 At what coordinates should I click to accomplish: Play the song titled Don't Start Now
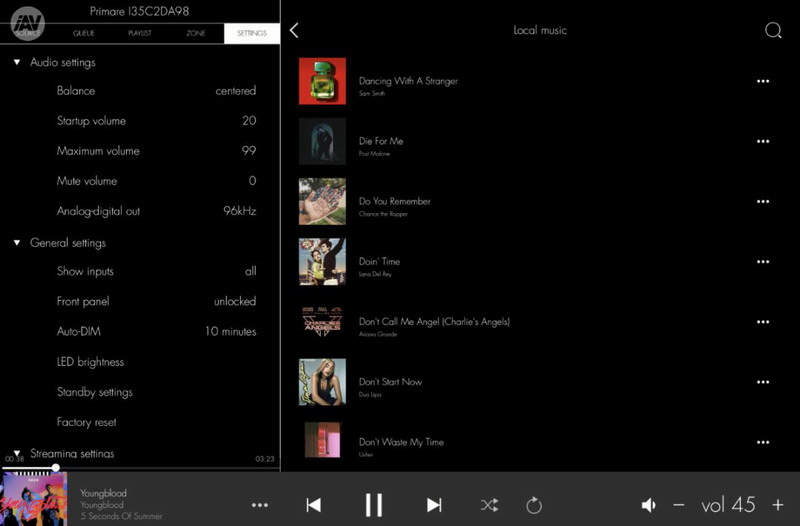coord(390,382)
